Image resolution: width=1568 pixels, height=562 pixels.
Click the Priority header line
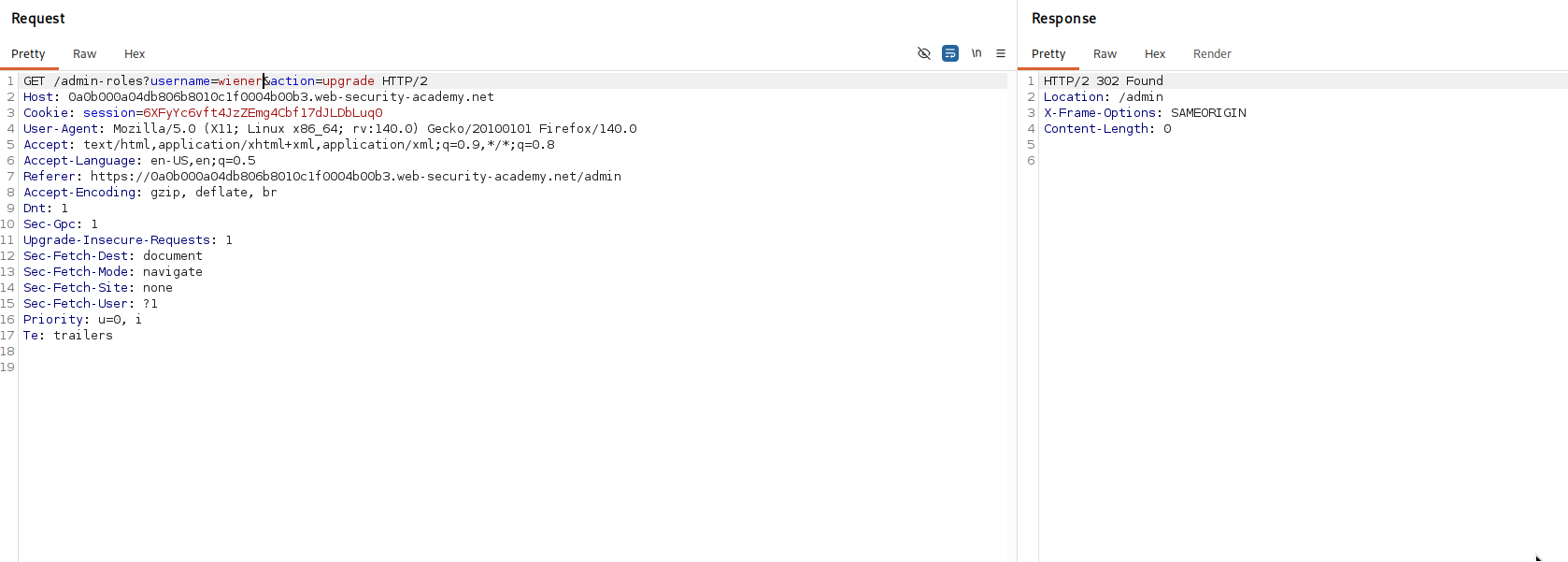click(x=83, y=320)
